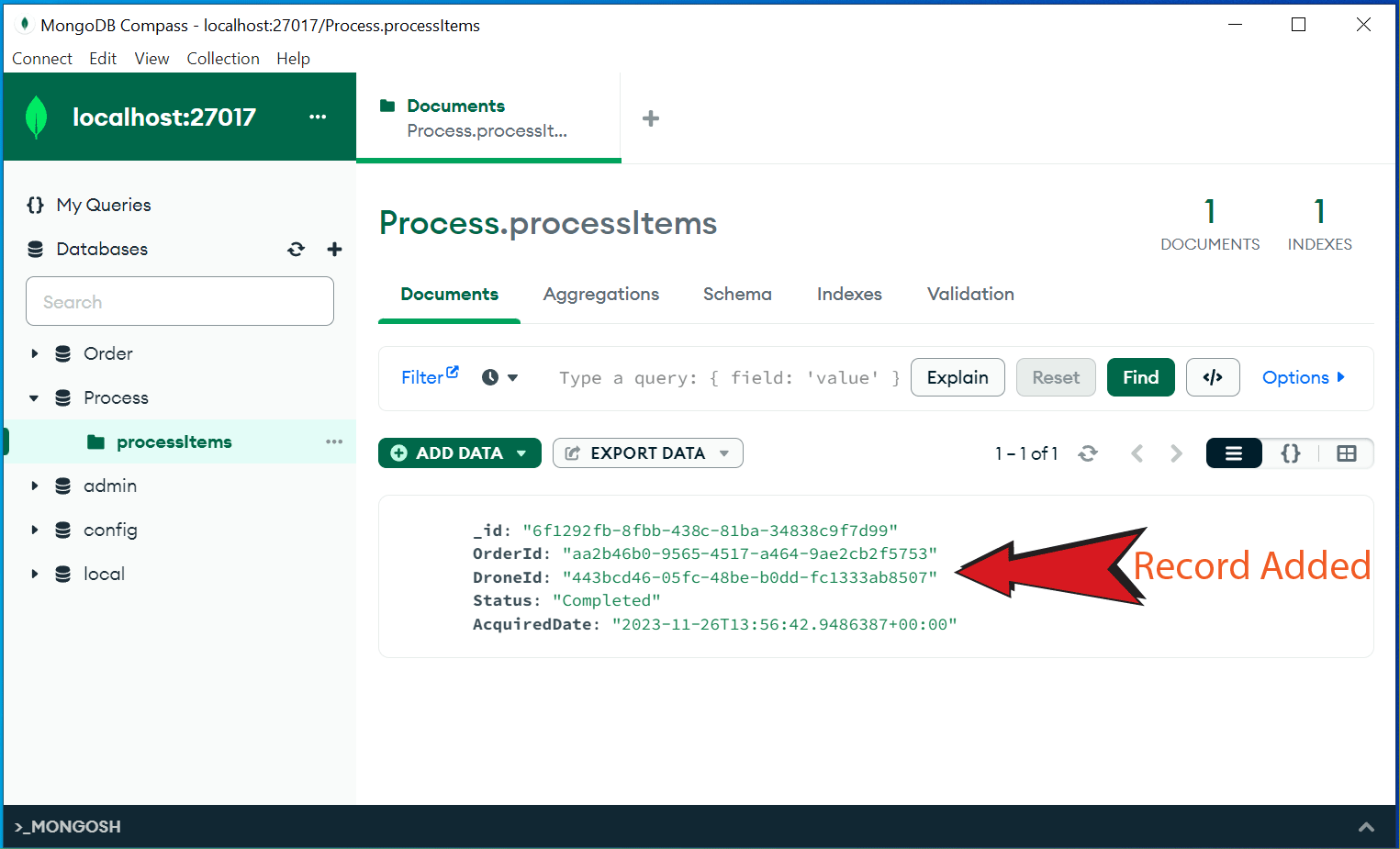Select the Documents Process.processIt... tab
The image size is (1400, 849).
(488, 117)
